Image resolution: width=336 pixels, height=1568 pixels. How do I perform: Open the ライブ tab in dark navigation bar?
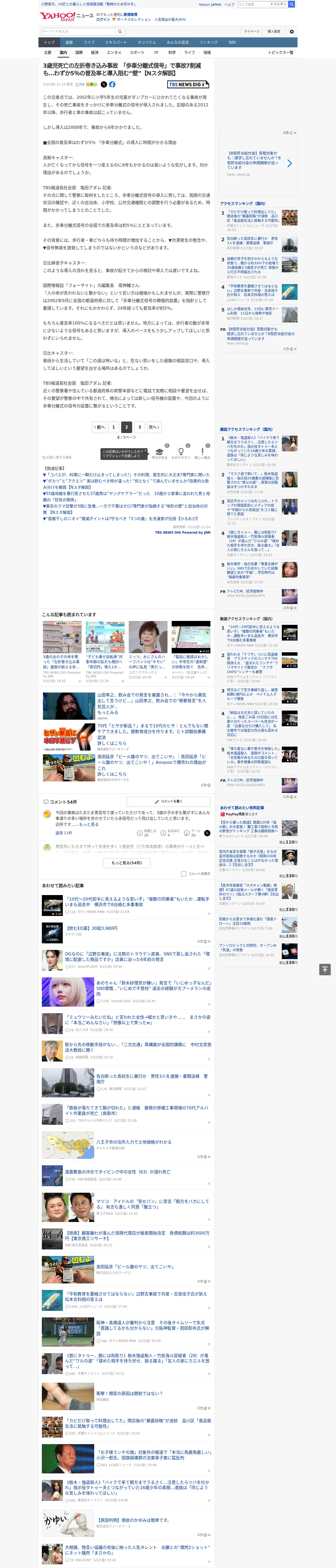[x=89, y=43]
